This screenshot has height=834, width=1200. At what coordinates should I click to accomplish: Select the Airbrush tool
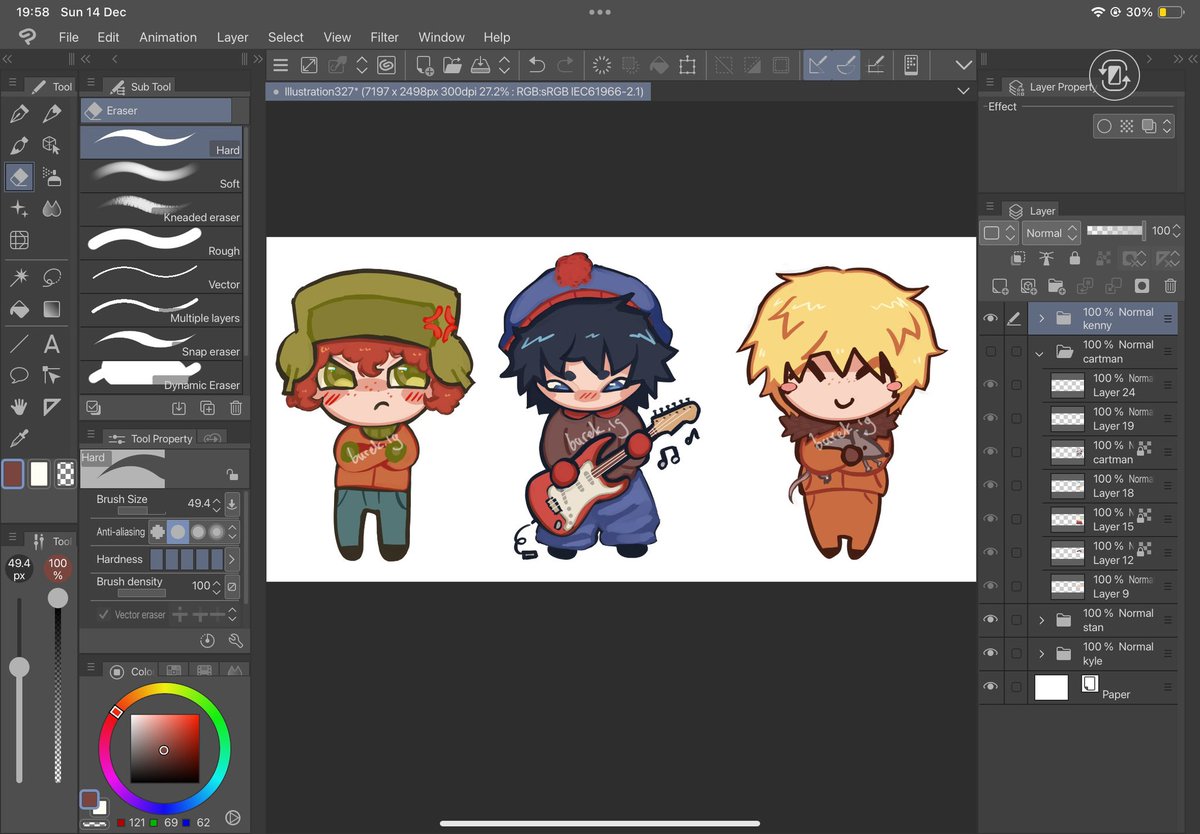[x=52, y=177]
